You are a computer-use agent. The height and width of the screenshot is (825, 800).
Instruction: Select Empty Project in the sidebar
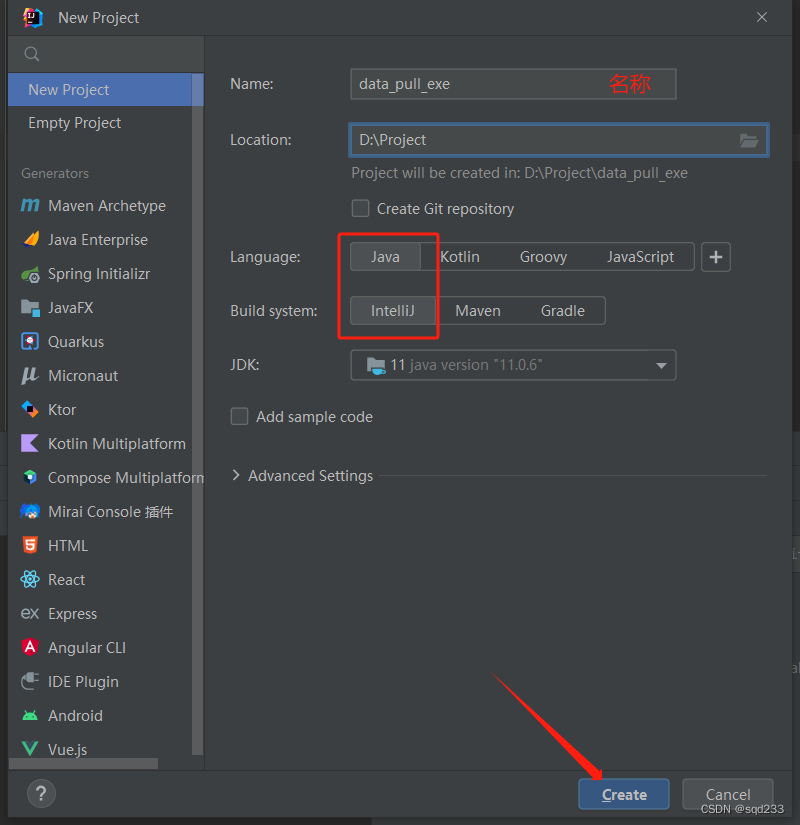(100, 123)
